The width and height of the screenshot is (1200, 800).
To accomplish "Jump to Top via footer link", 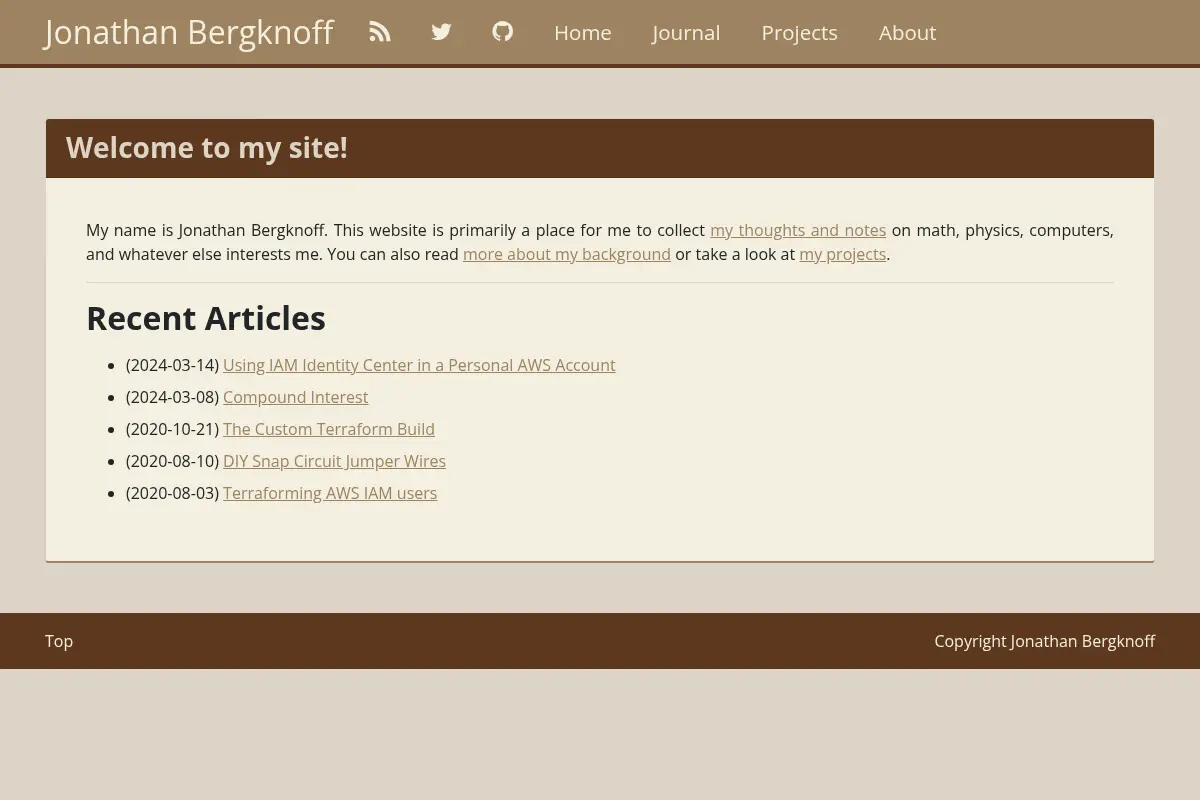I will point(59,641).
